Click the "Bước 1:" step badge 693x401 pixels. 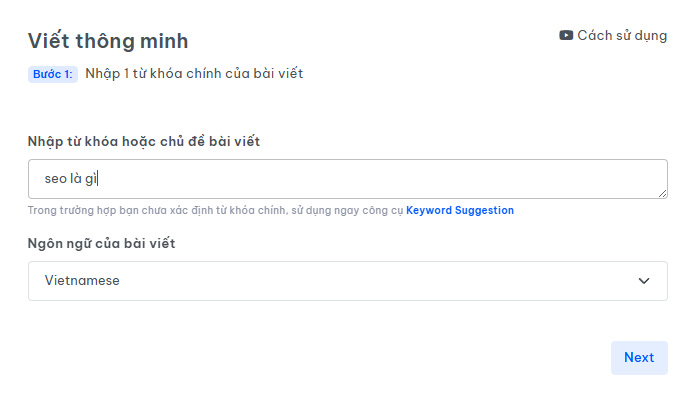(x=53, y=74)
